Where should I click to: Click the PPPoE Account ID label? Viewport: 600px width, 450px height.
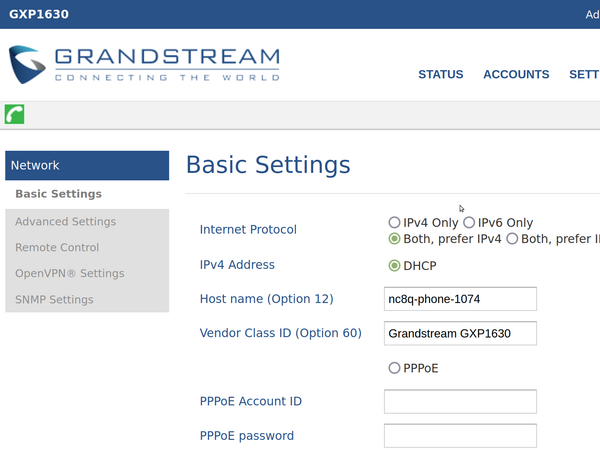(x=251, y=401)
